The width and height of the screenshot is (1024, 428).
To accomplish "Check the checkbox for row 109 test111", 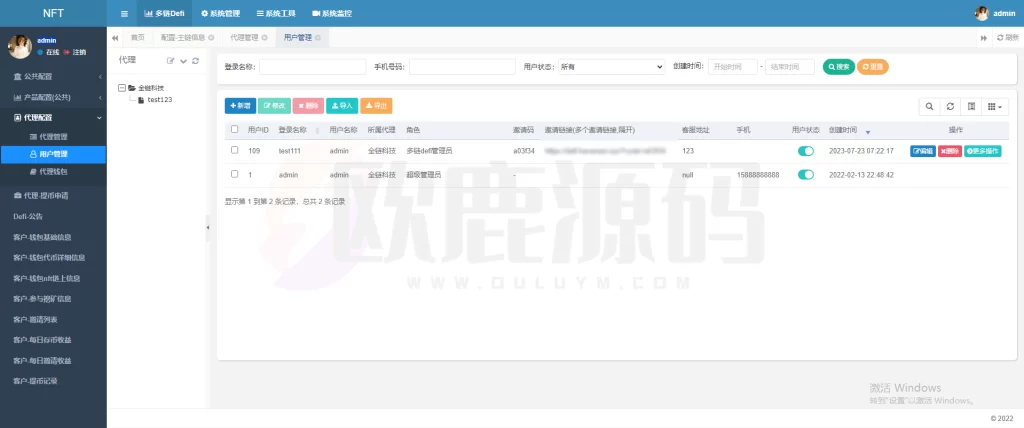I will coord(234,150).
